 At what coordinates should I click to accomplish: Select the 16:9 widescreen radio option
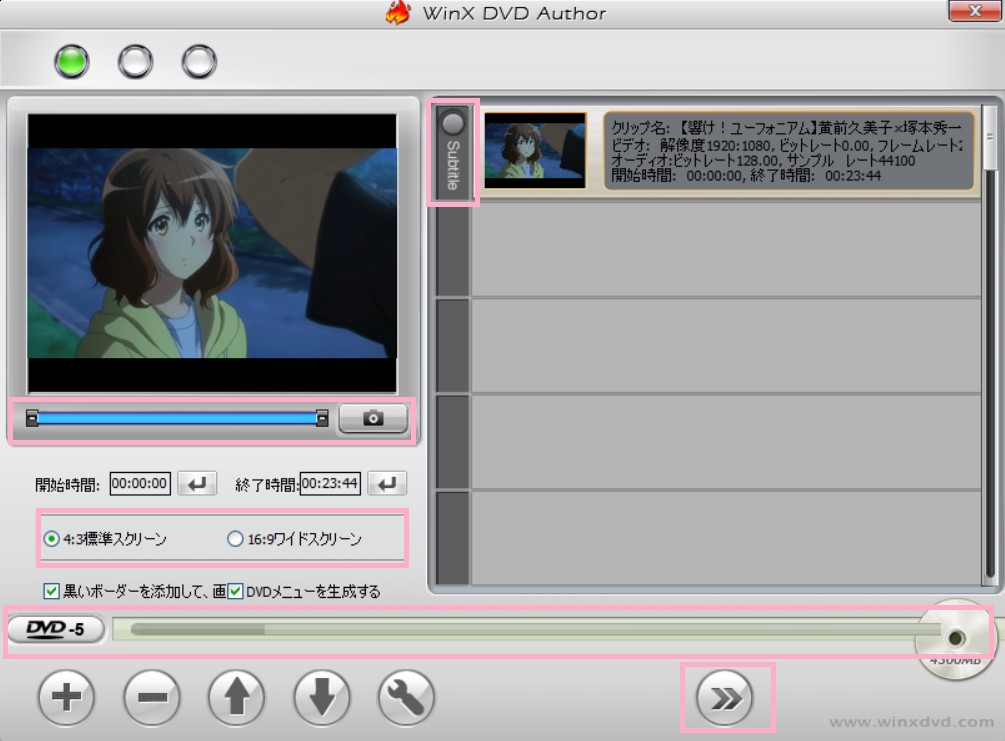click(x=295, y=538)
